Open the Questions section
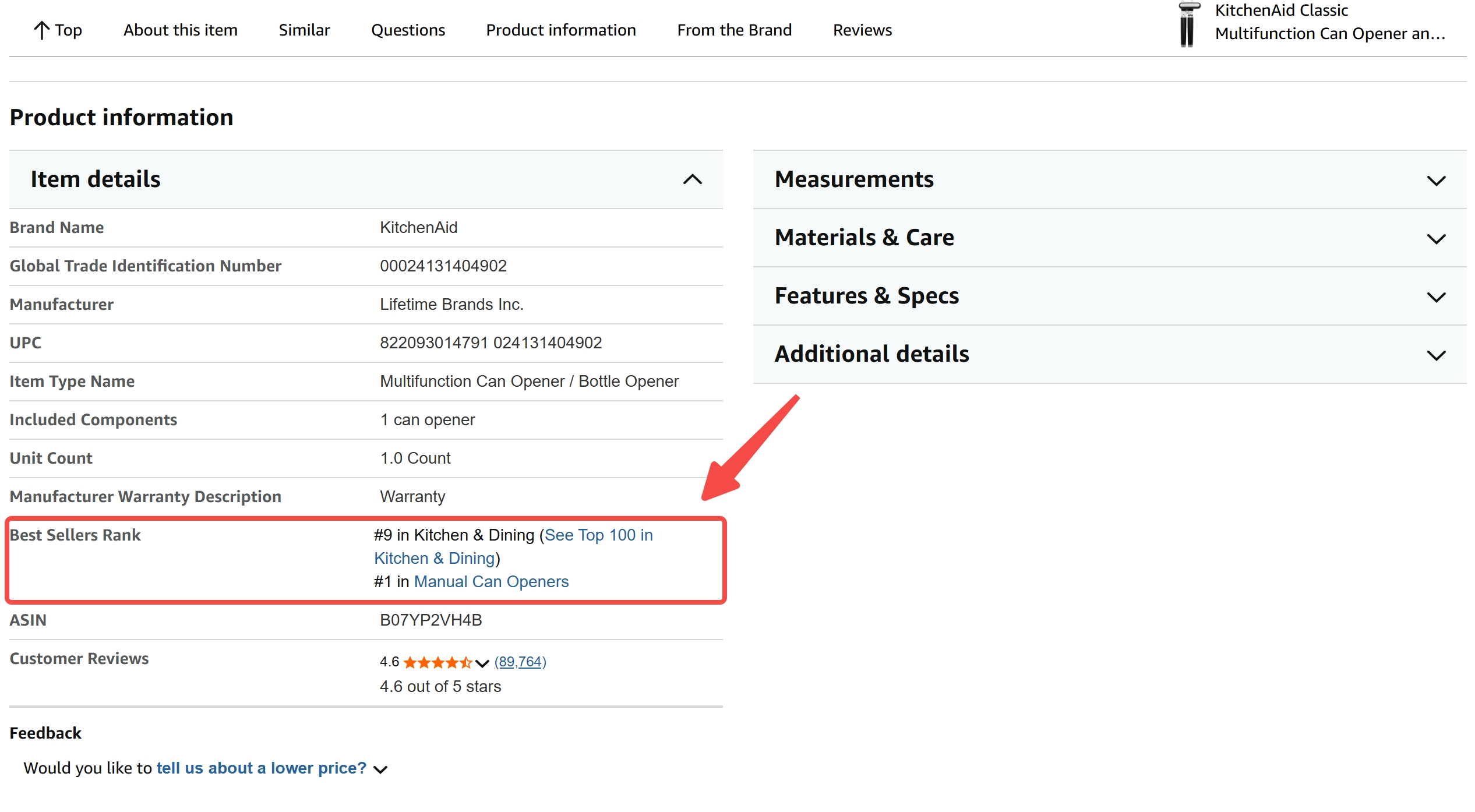The image size is (1475, 812). (408, 30)
